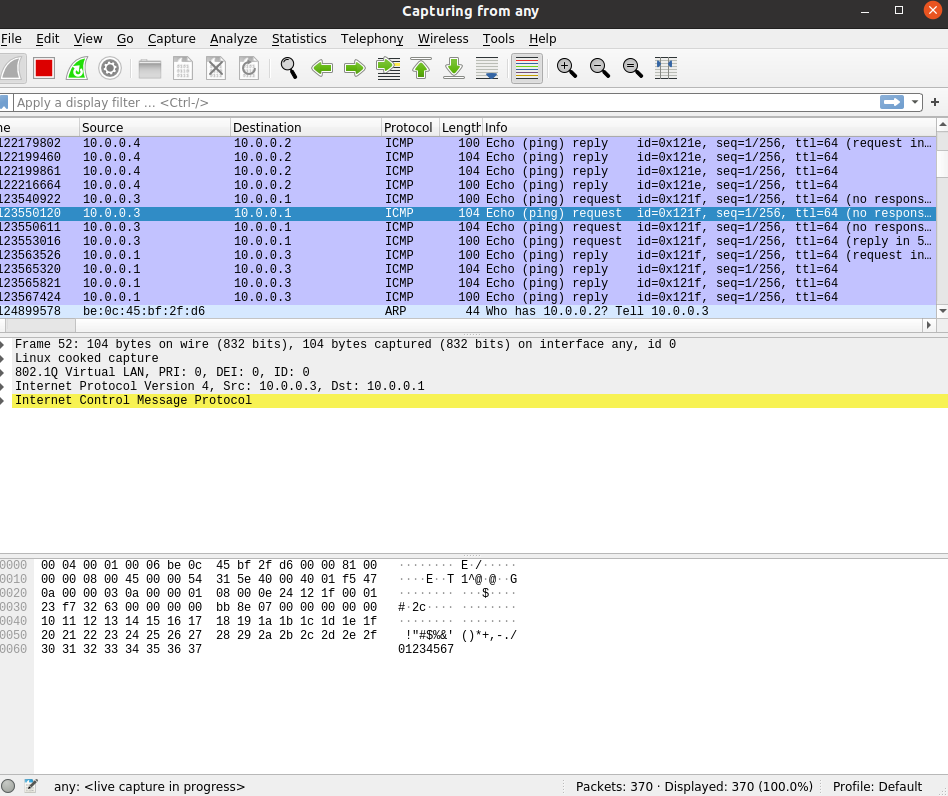The image size is (948, 796).
Task: Jump to the first packet
Action: point(421,68)
